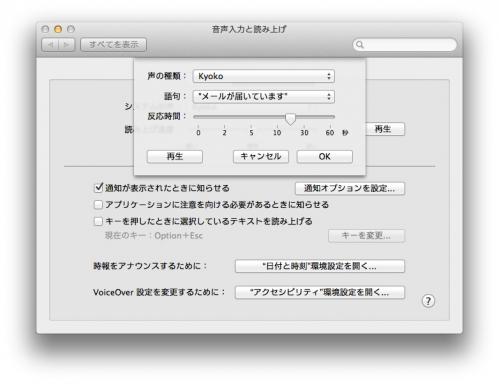Click the 60 tick label on slider
The height and width of the screenshot is (384, 499).
[330, 133]
